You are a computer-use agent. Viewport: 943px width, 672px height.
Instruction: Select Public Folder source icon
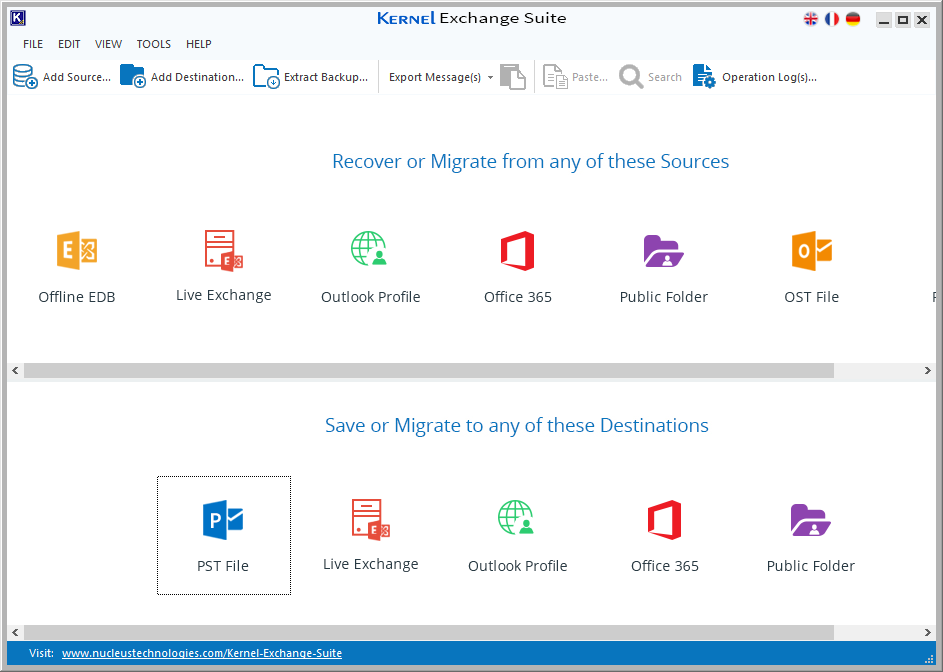(663, 251)
